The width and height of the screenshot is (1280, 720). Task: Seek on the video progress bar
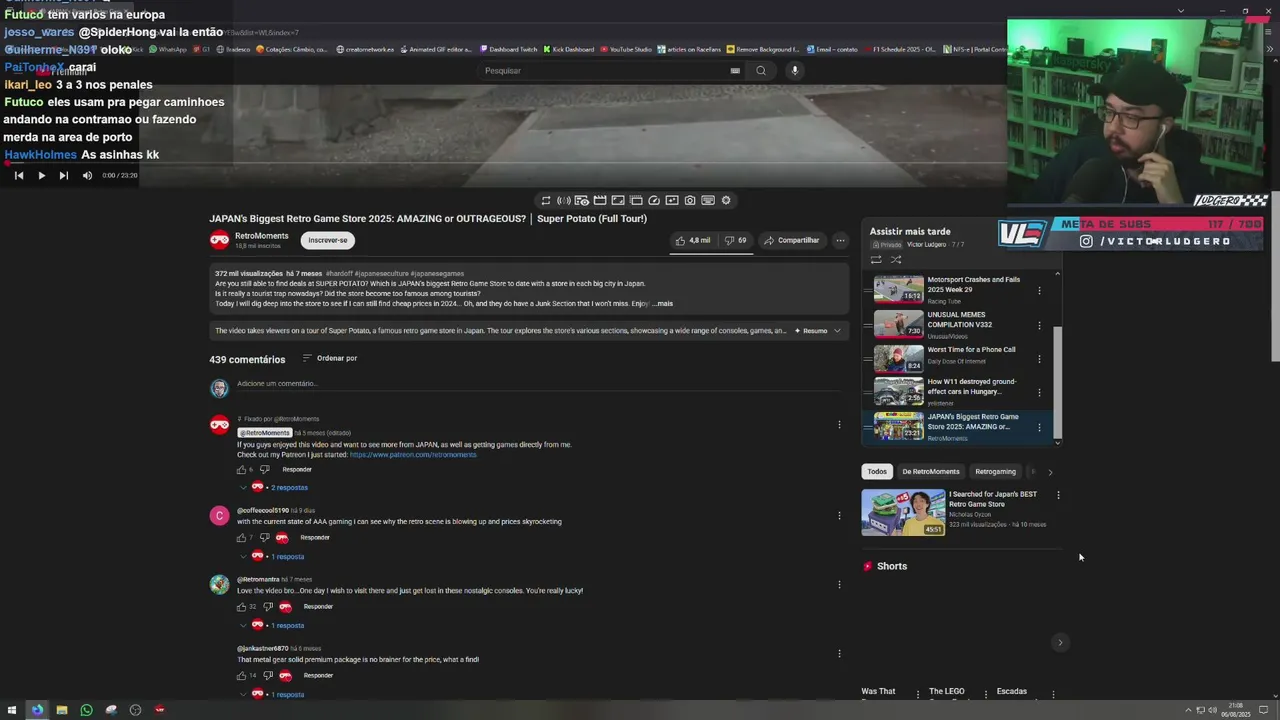(503, 163)
